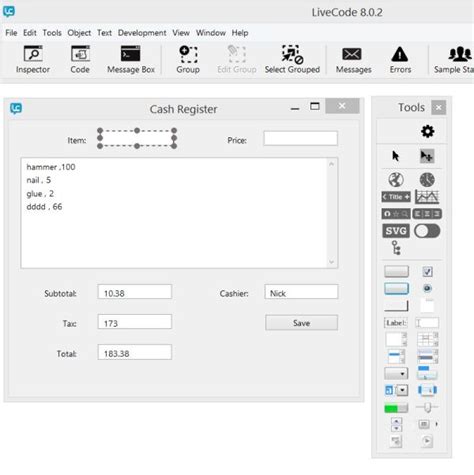The image size is (474, 475).
Task: Click the Subtotal field showing 10.38
Action: (135, 292)
